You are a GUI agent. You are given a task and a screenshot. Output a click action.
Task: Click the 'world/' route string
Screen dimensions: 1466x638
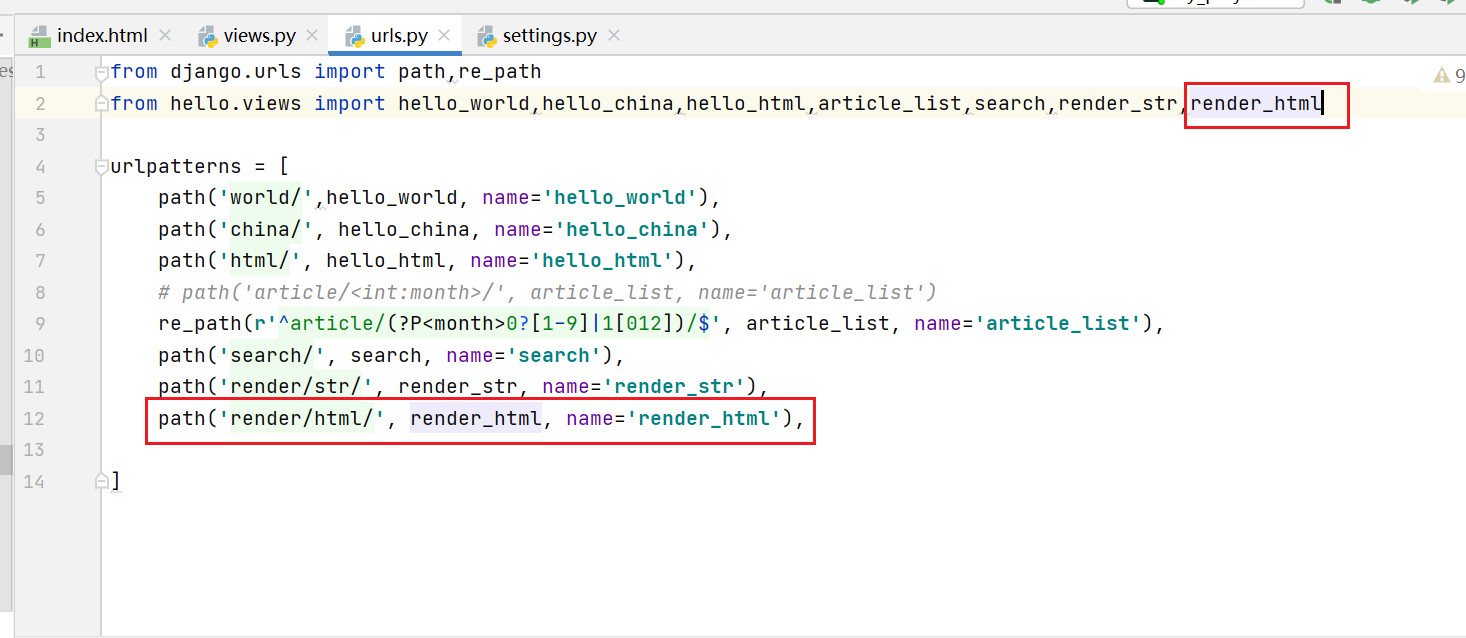[266, 198]
